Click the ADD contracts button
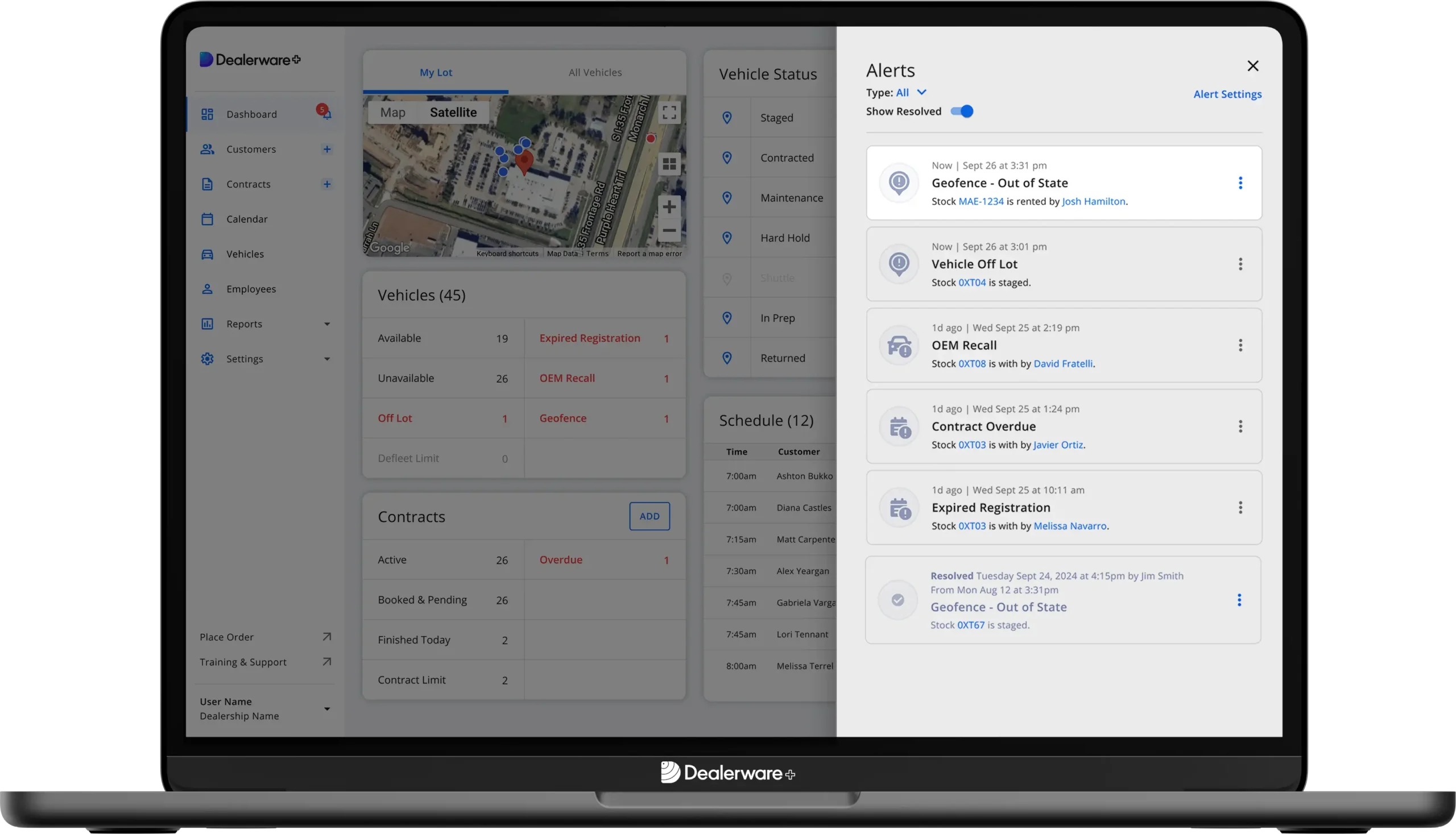 (649, 516)
